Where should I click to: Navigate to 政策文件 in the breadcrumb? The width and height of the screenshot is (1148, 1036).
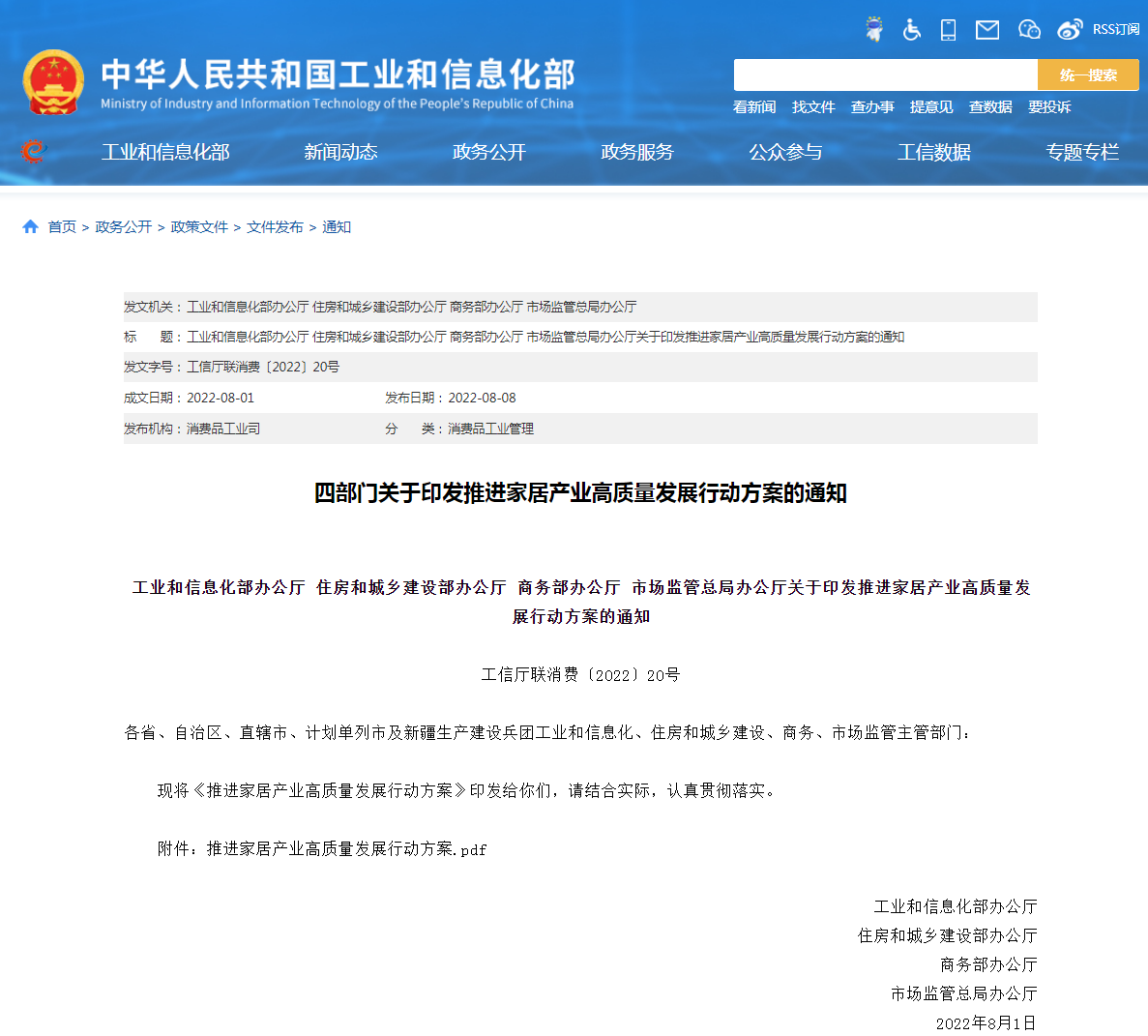point(199,226)
